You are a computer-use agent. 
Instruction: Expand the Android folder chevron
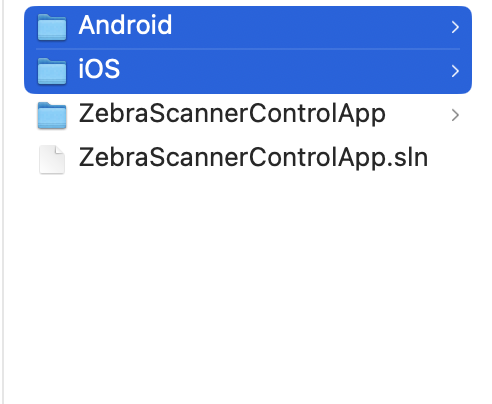pyautogui.click(x=455, y=27)
